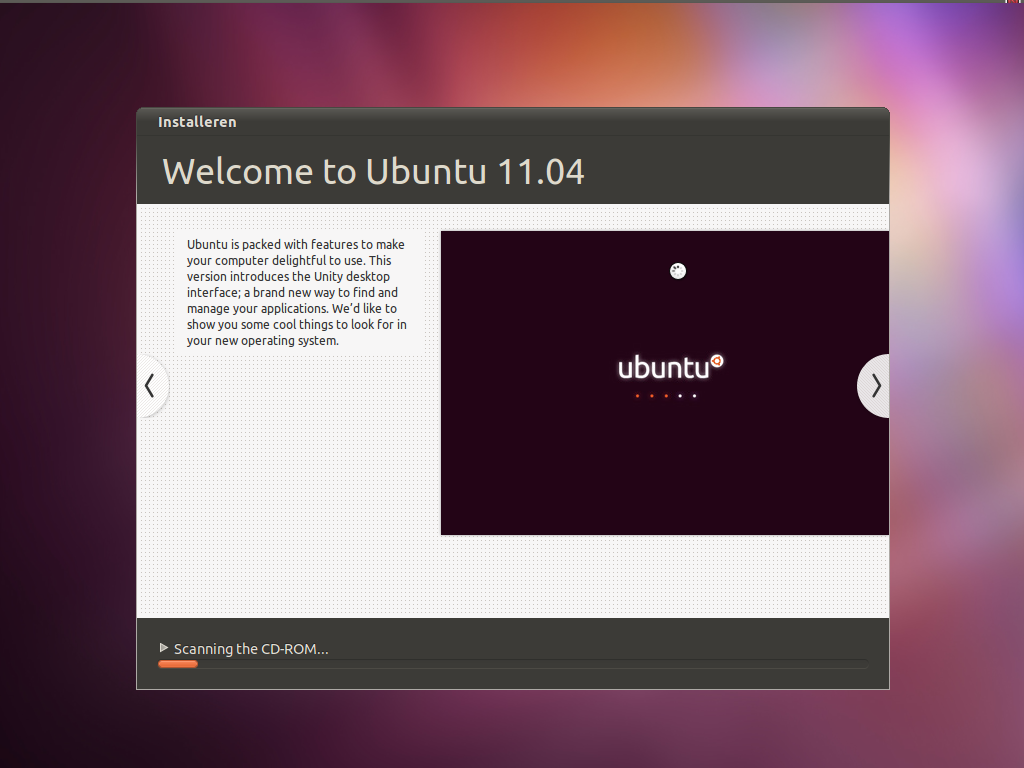Click the ubuntu logo in the slideshow
This screenshot has width=1024, height=768.
[x=671, y=368]
